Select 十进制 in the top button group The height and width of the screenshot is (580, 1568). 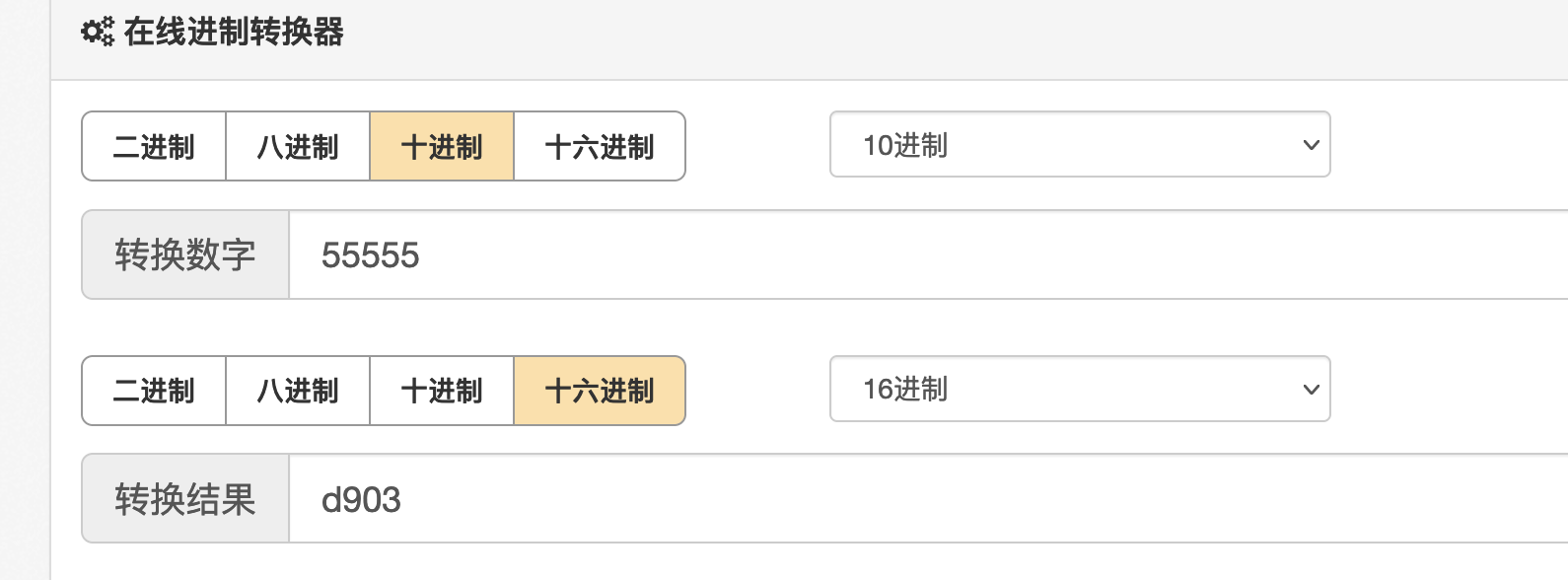point(441,146)
